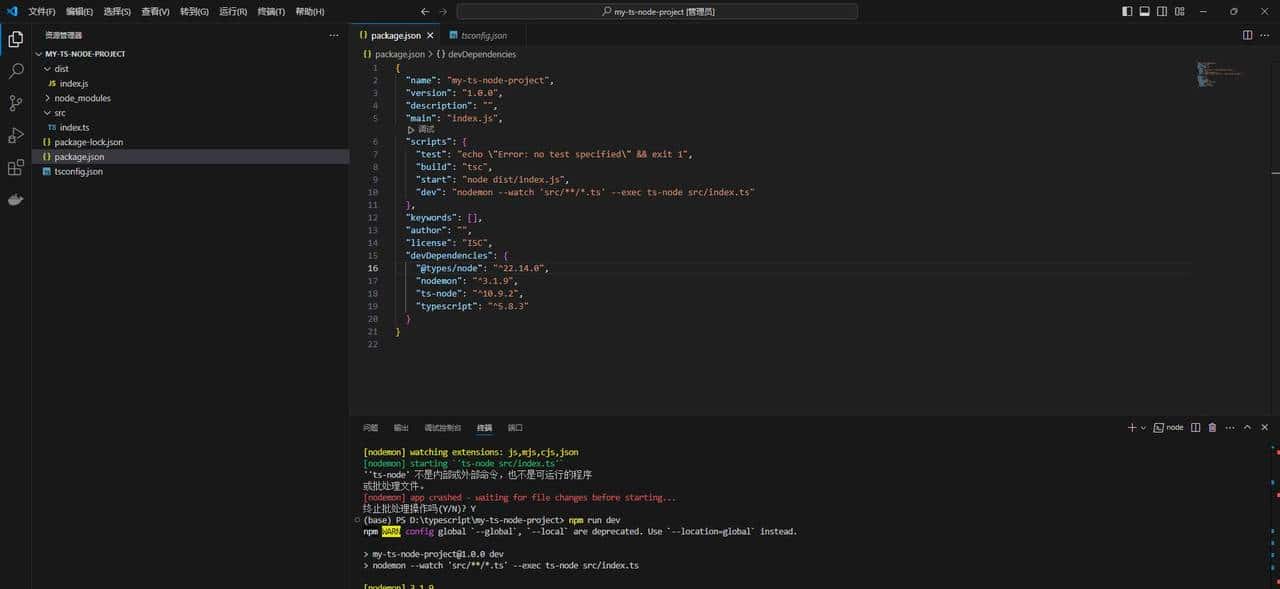Open terminal more actions with the ellipsis icon

click(x=1230, y=427)
